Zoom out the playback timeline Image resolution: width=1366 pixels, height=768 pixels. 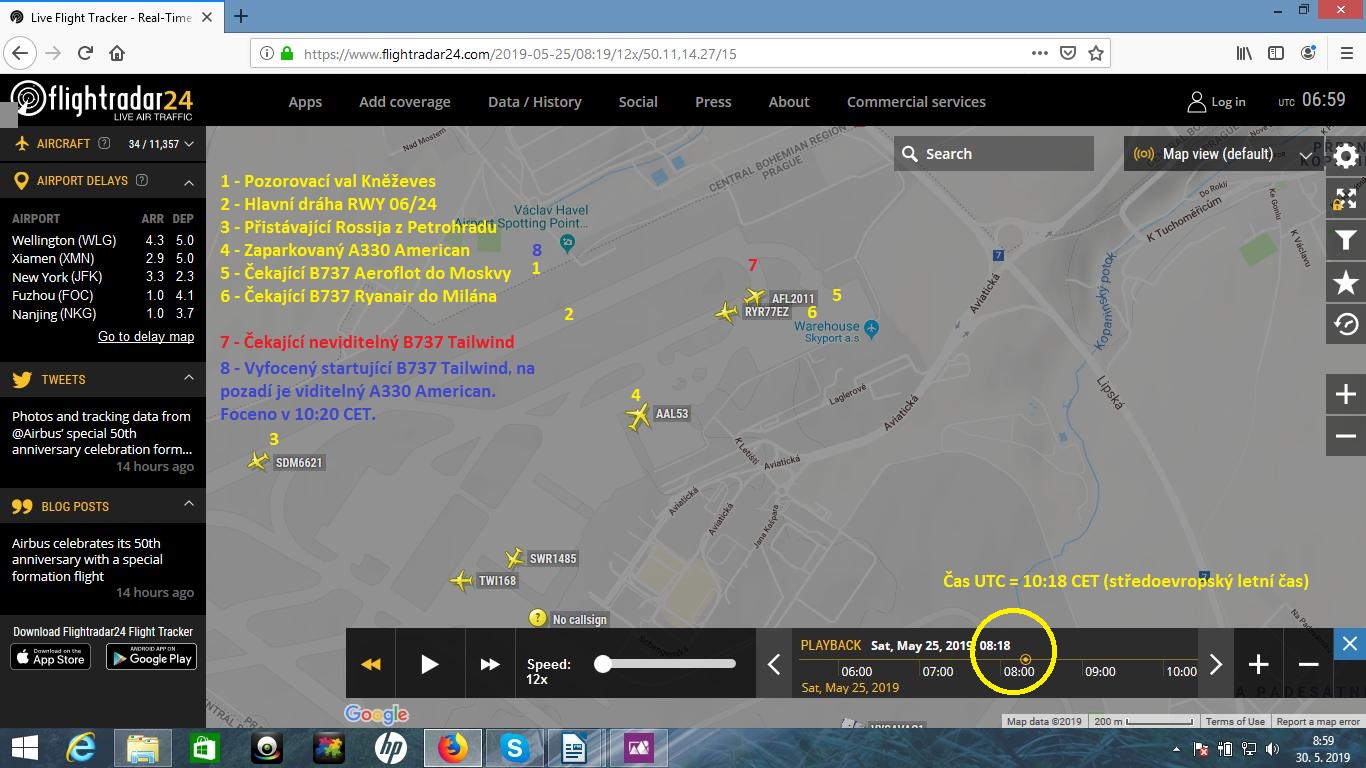click(x=1308, y=664)
